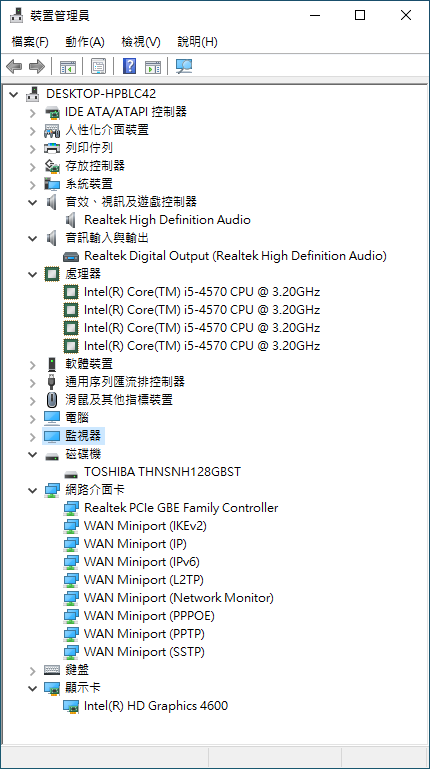Select WAN Miniport (PPPOE) entry
Image resolution: width=430 pixels, height=769 pixels.
(149, 615)
